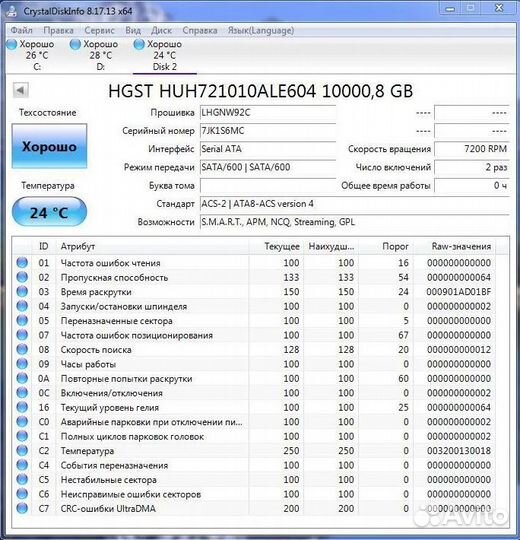Click the status circle for Temperature row C2
The height and width of the screenshot is (540, 520).
tap(22, 450)
